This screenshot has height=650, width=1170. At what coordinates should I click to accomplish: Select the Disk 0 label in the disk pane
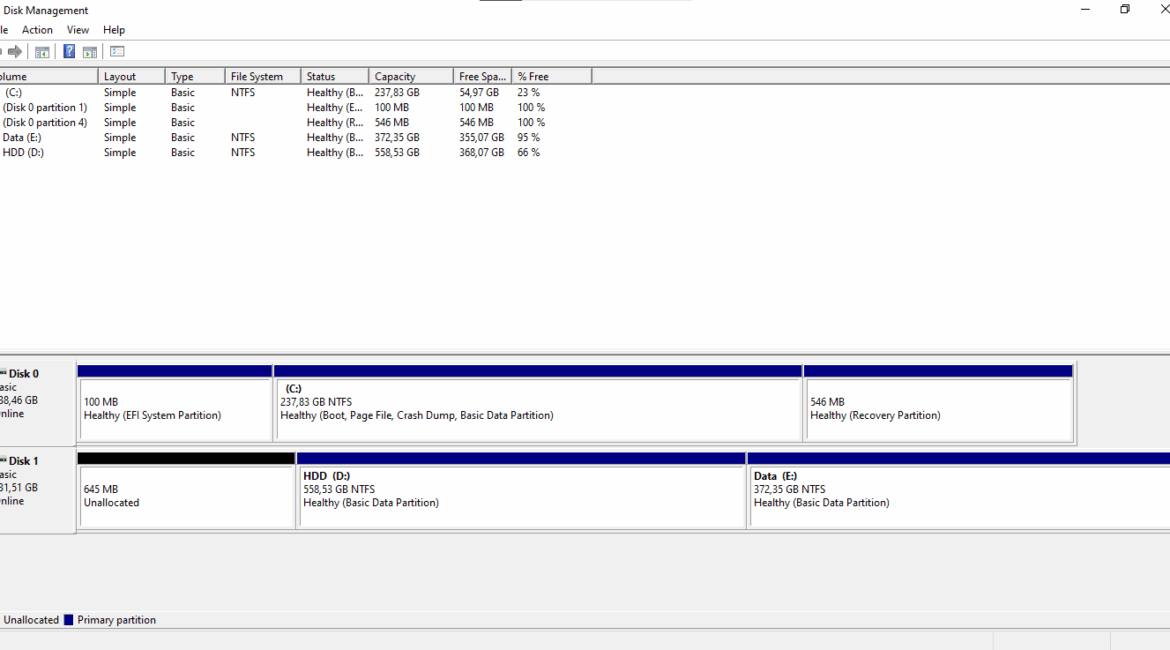point(24,374)
